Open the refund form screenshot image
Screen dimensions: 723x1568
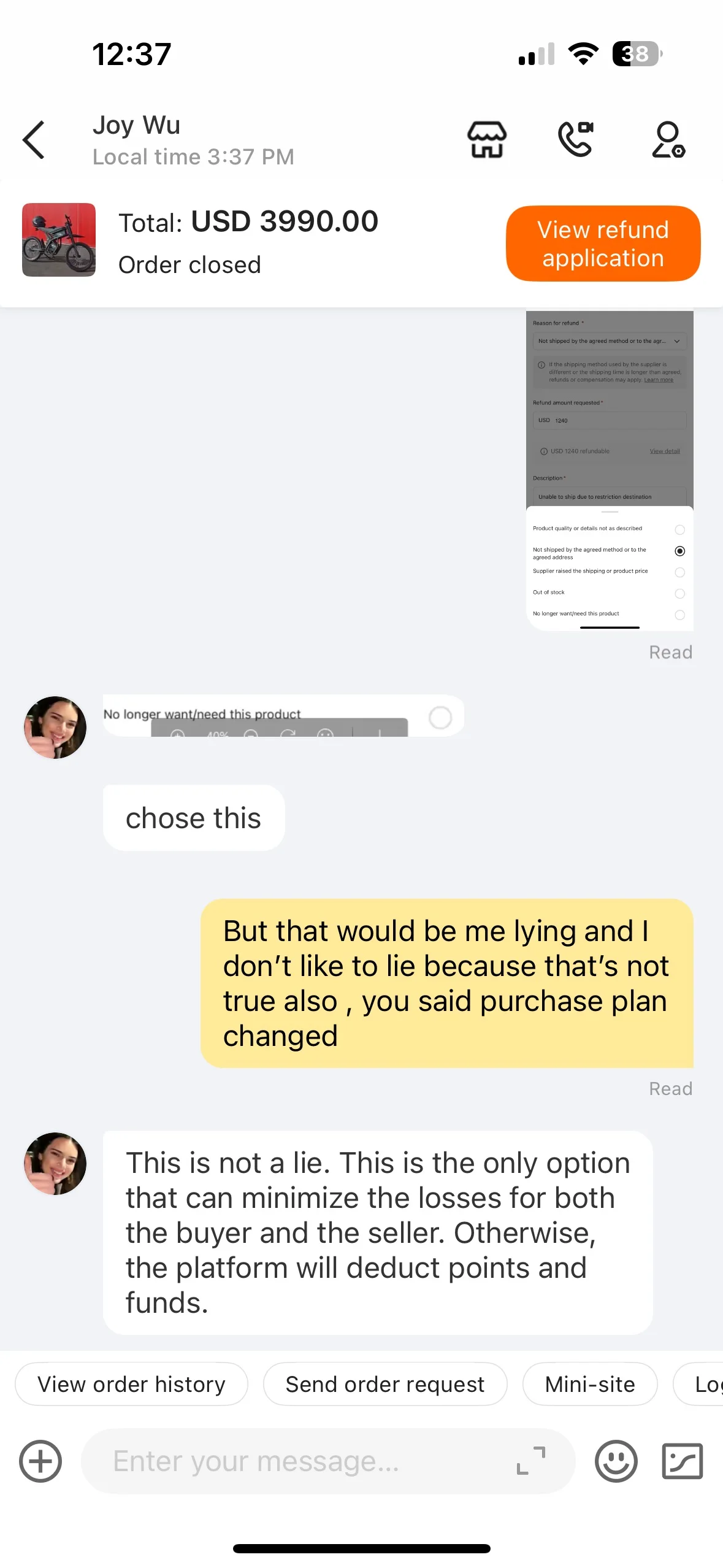610,470
